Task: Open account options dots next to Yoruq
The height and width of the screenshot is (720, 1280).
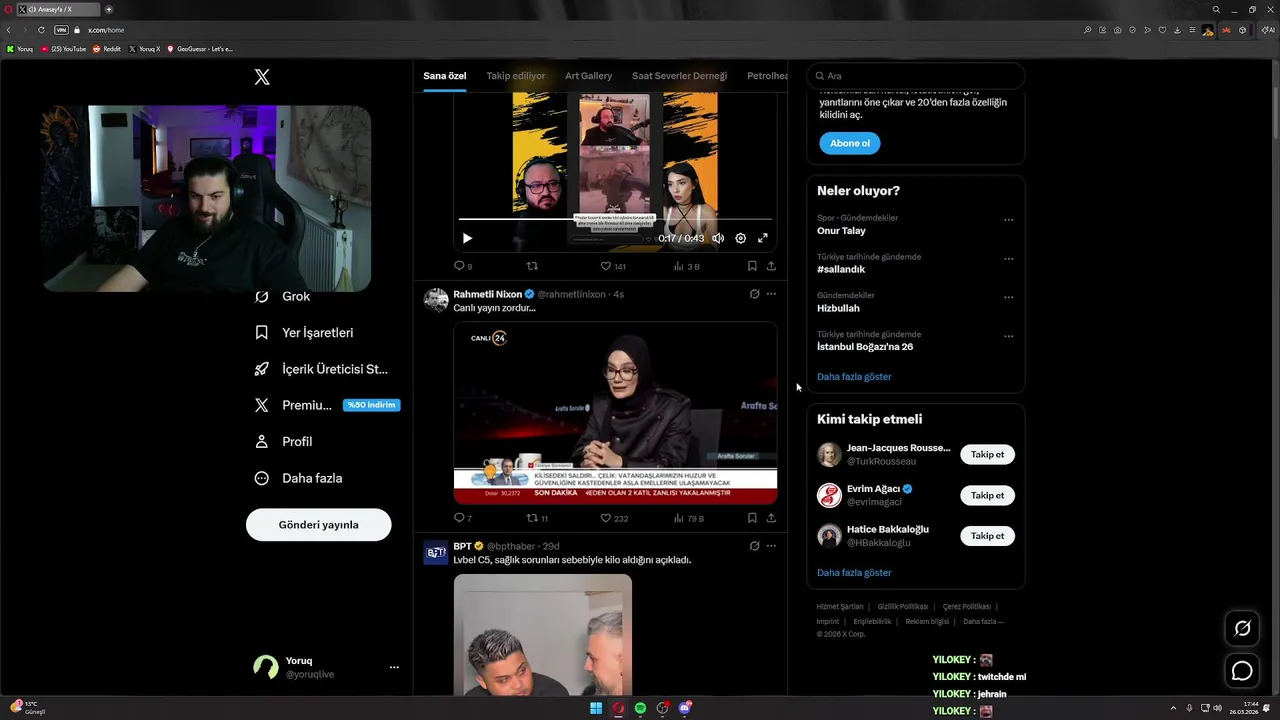Action: click(x=394, y=667)
